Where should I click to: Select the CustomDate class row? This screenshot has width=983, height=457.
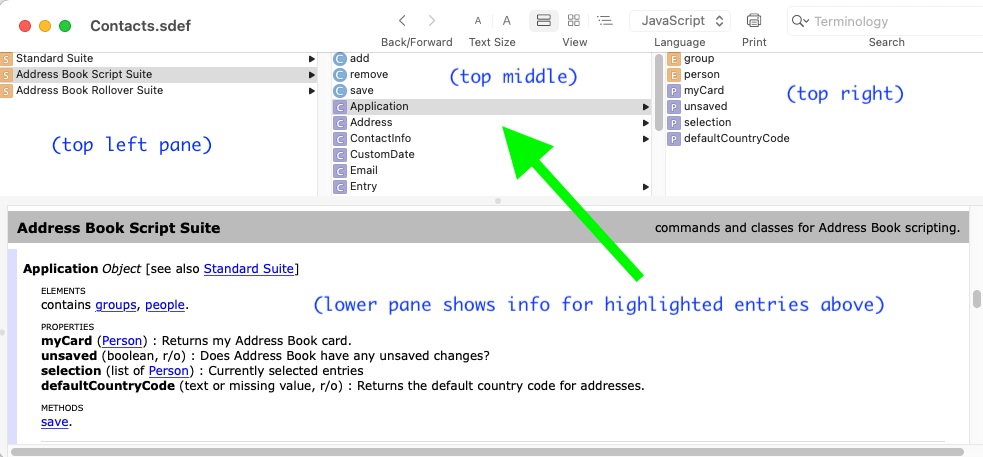492,154
